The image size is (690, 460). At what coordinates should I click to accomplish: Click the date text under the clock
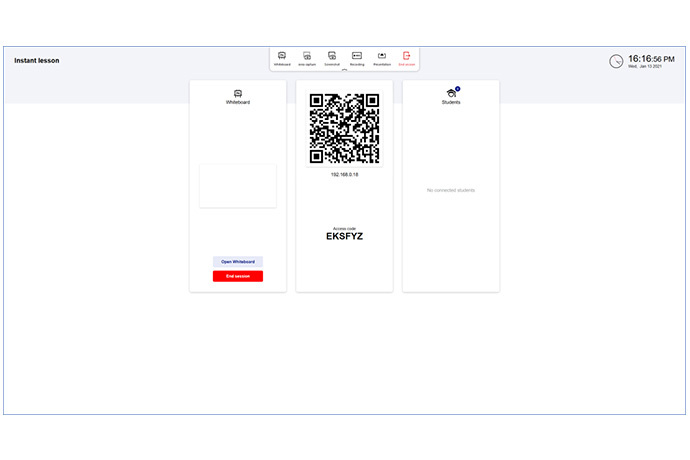tap(645, 66)
